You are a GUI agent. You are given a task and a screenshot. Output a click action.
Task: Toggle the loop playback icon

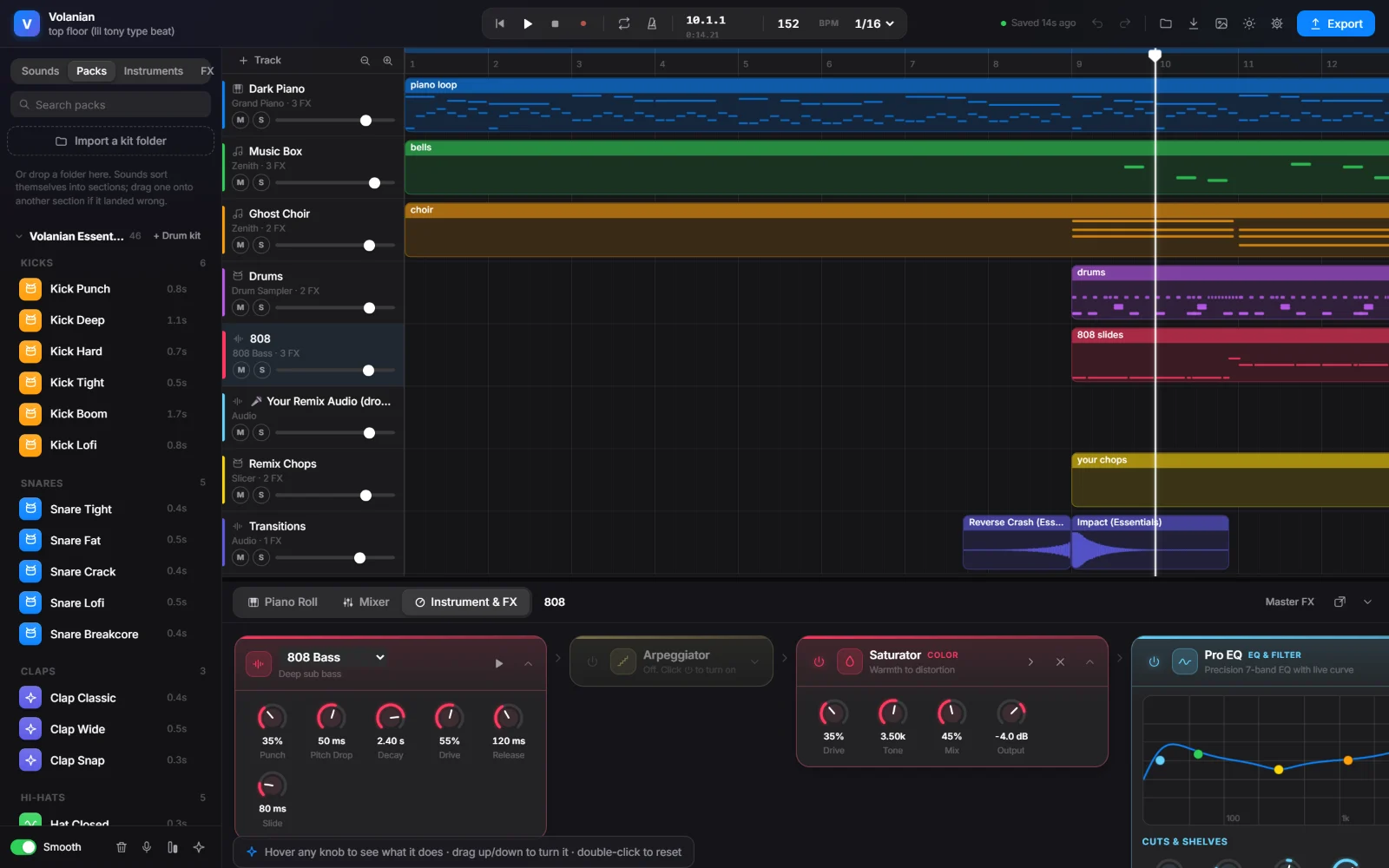pyautogui.click(x=623, y=23)
